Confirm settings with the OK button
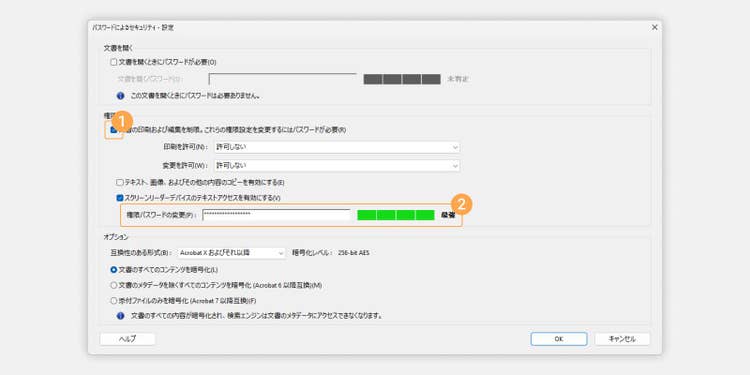Screen dimensions: 750x375 559,339
